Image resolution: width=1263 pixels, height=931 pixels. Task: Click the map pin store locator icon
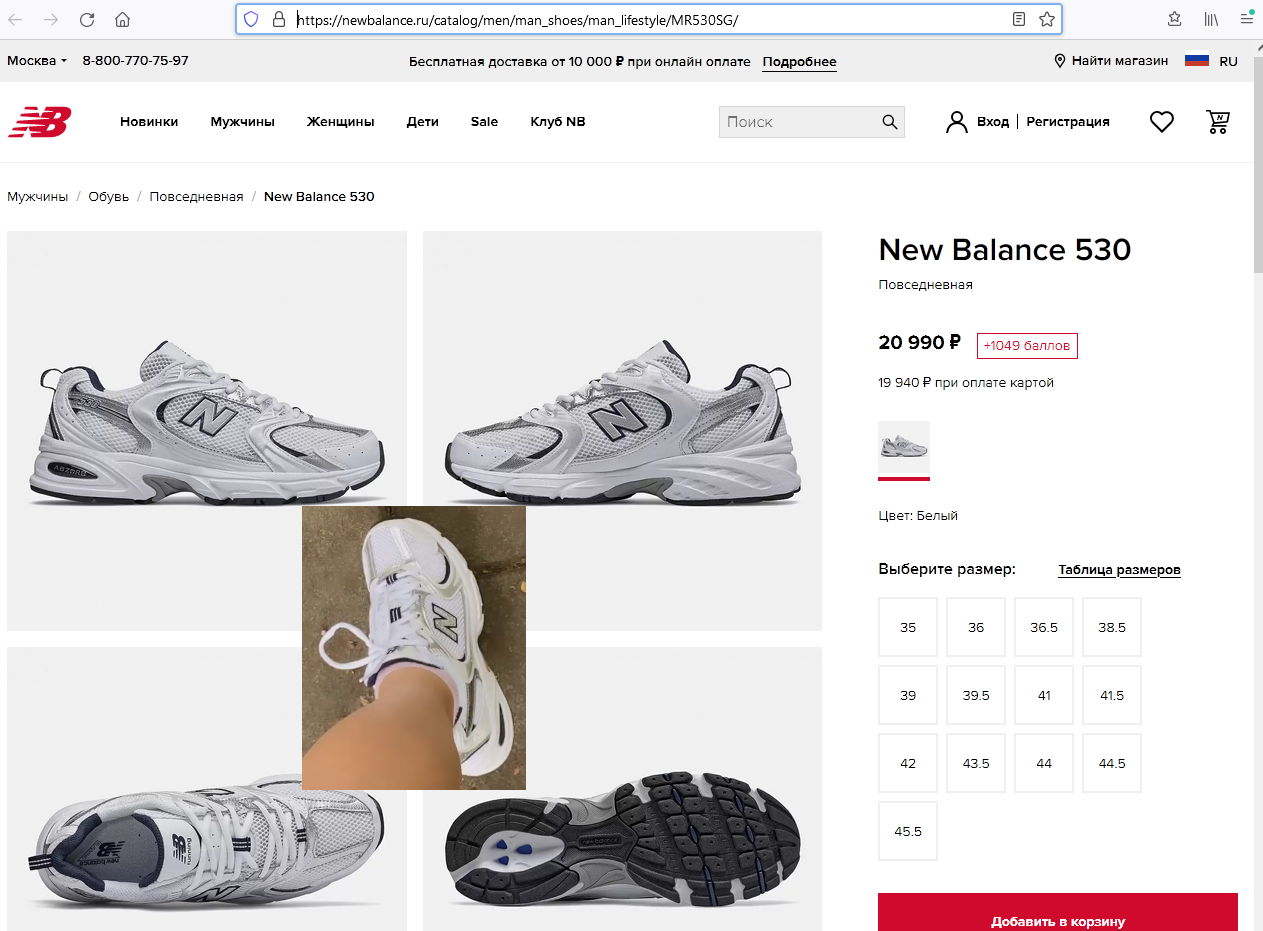click(1060, 61)
